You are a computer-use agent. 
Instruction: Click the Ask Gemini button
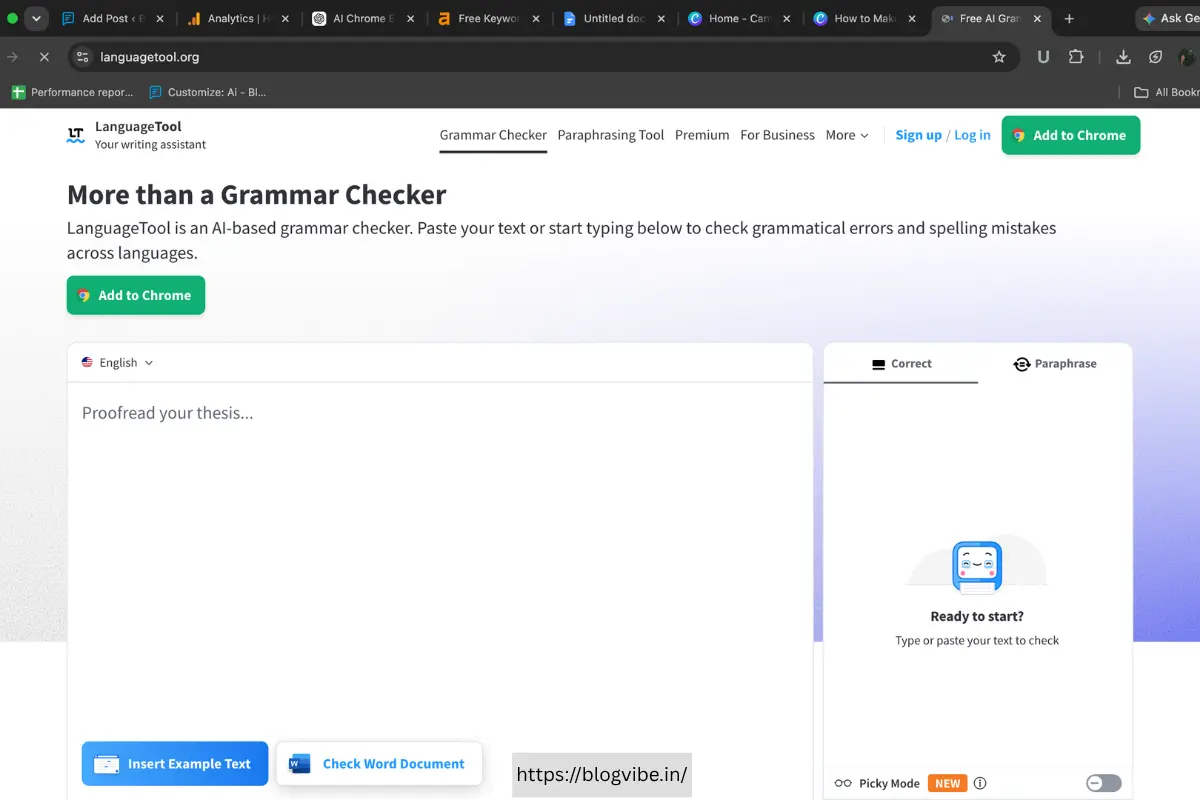click(x=1170, y=18)
